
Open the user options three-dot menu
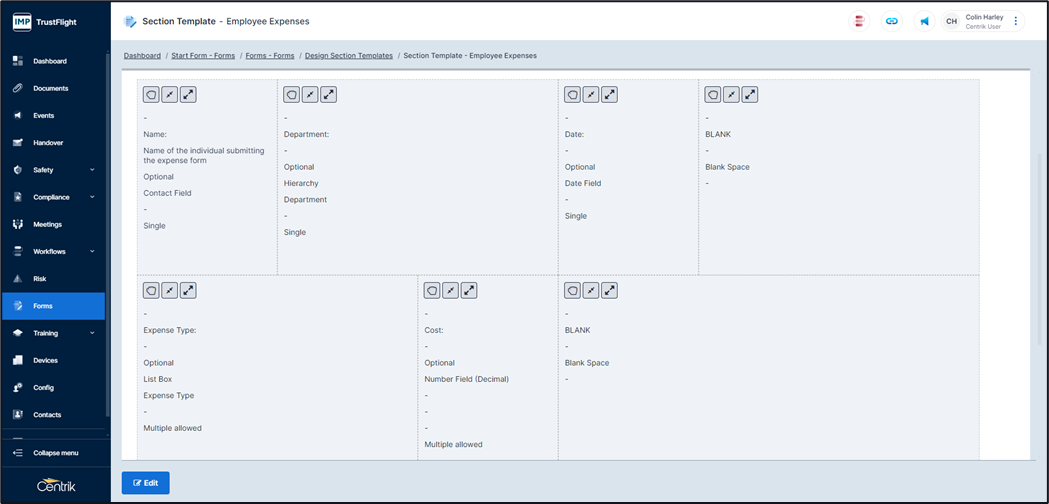coord(1016,21)
